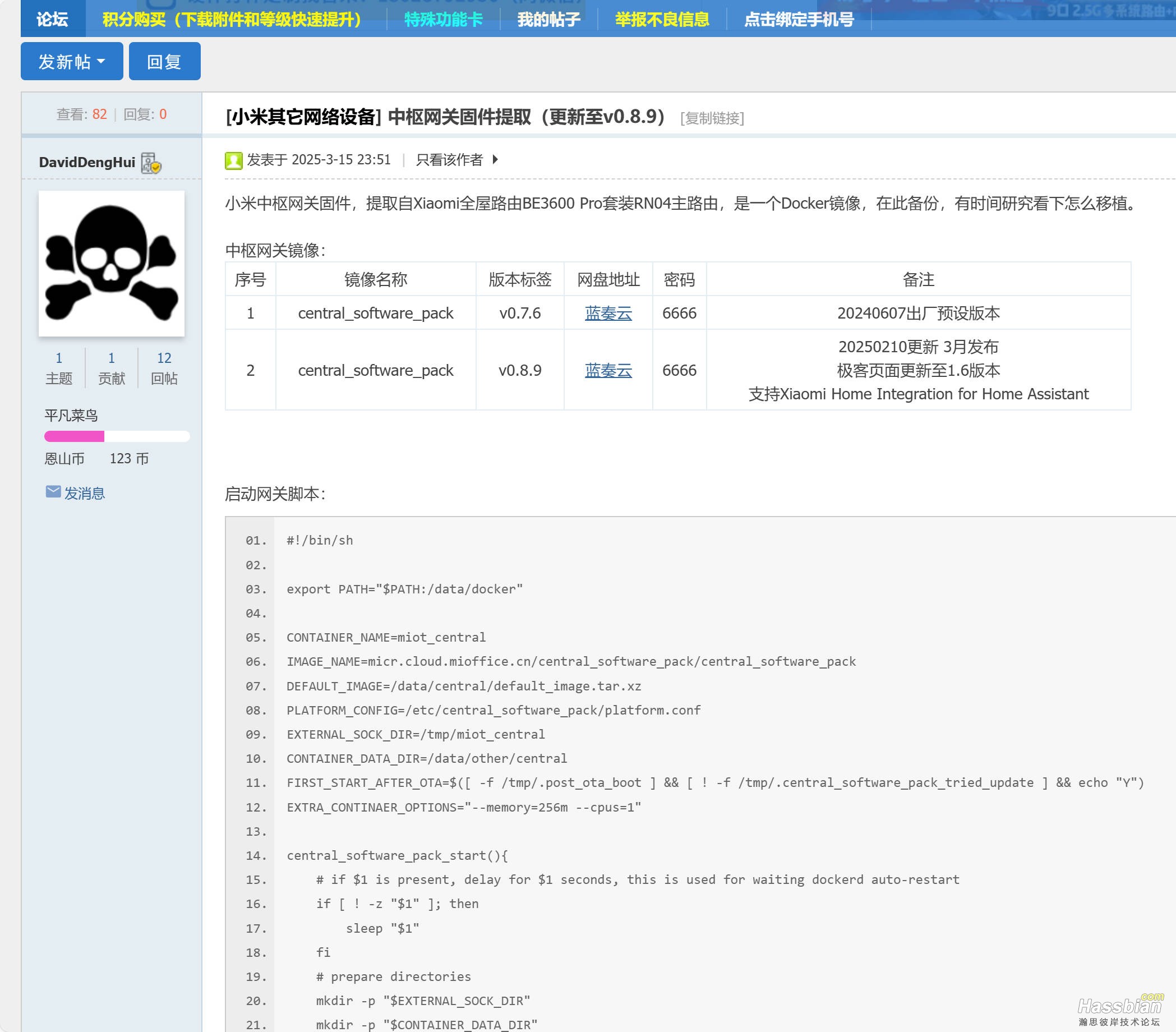The height and width of the screenshot is (1032, 1176).
Task: Open 点击绑定手机号 navigation item
Action: point(799,20)
